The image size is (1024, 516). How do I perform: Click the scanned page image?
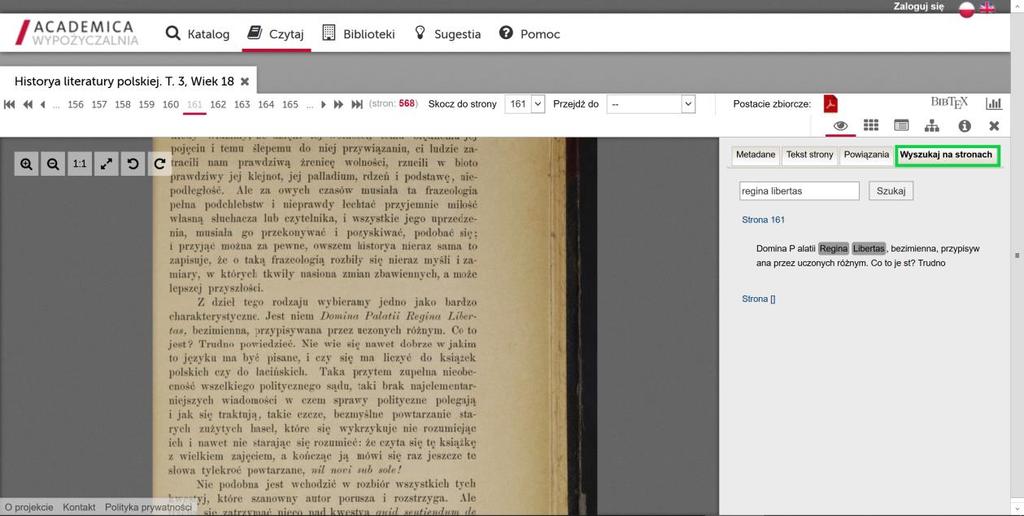374,327
